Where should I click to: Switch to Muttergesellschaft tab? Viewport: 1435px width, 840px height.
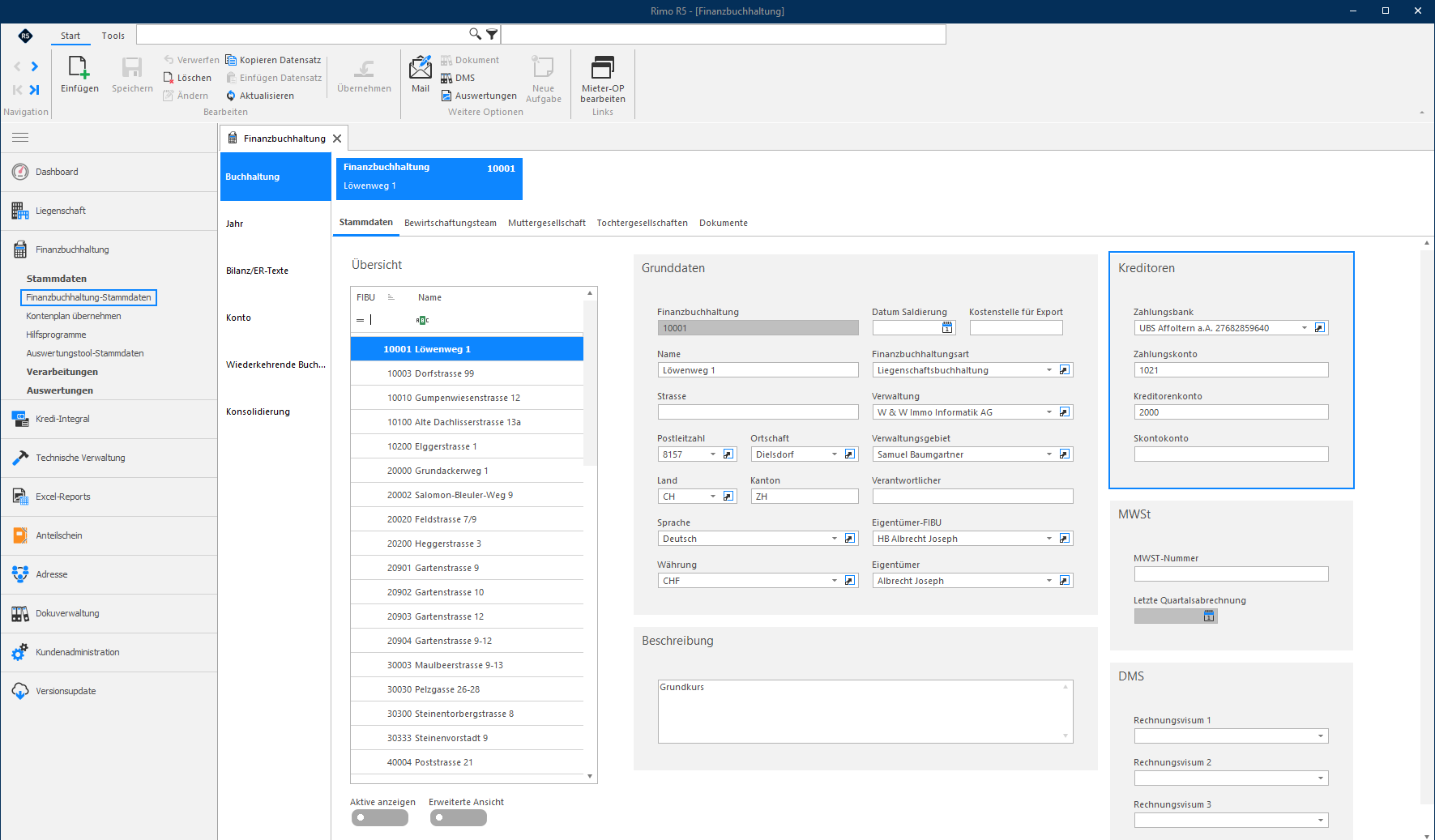547,223
